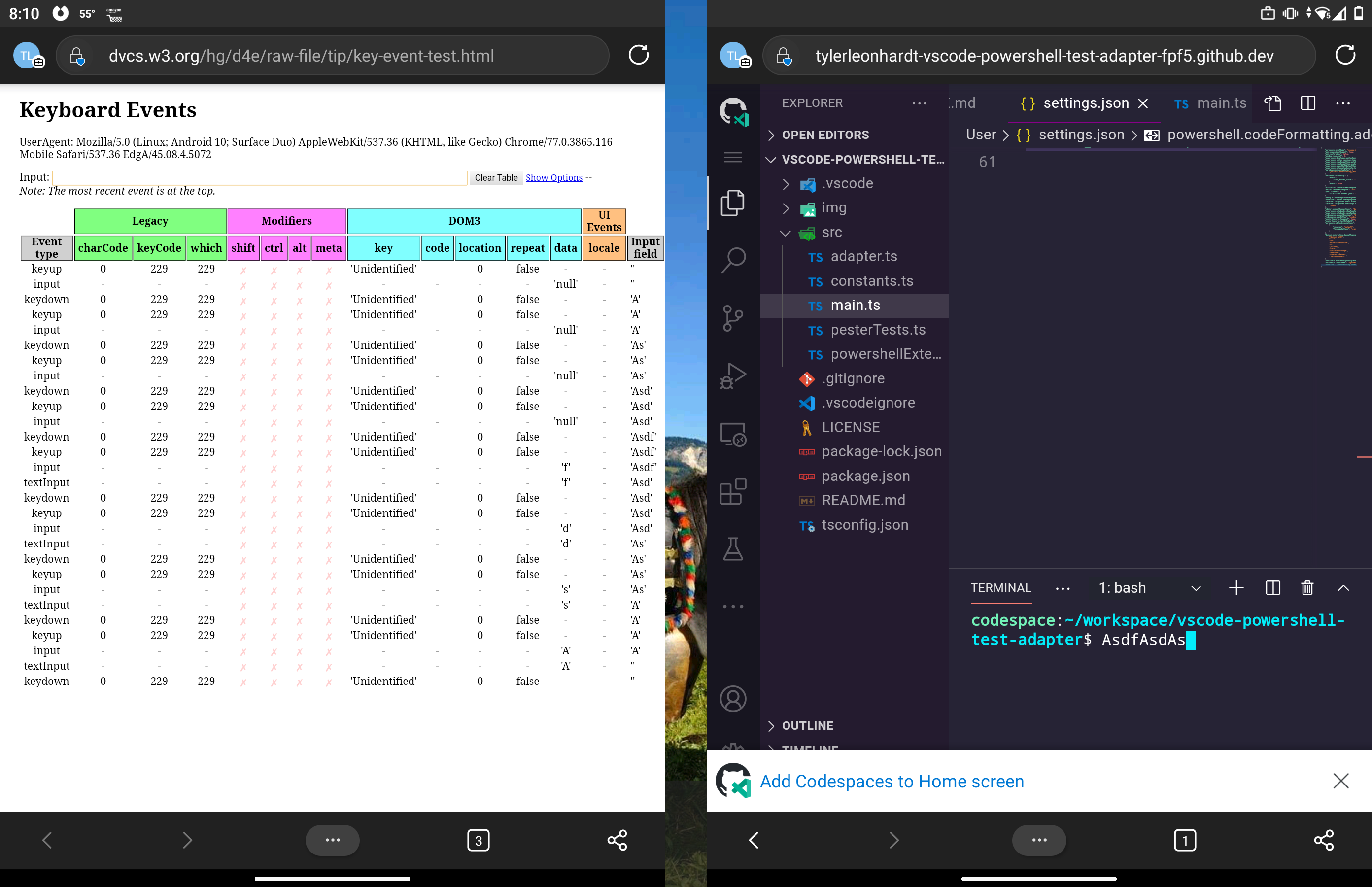Select the TERMINAL panel tab
Screen dimensions: 1372x887
point(1000,587)
